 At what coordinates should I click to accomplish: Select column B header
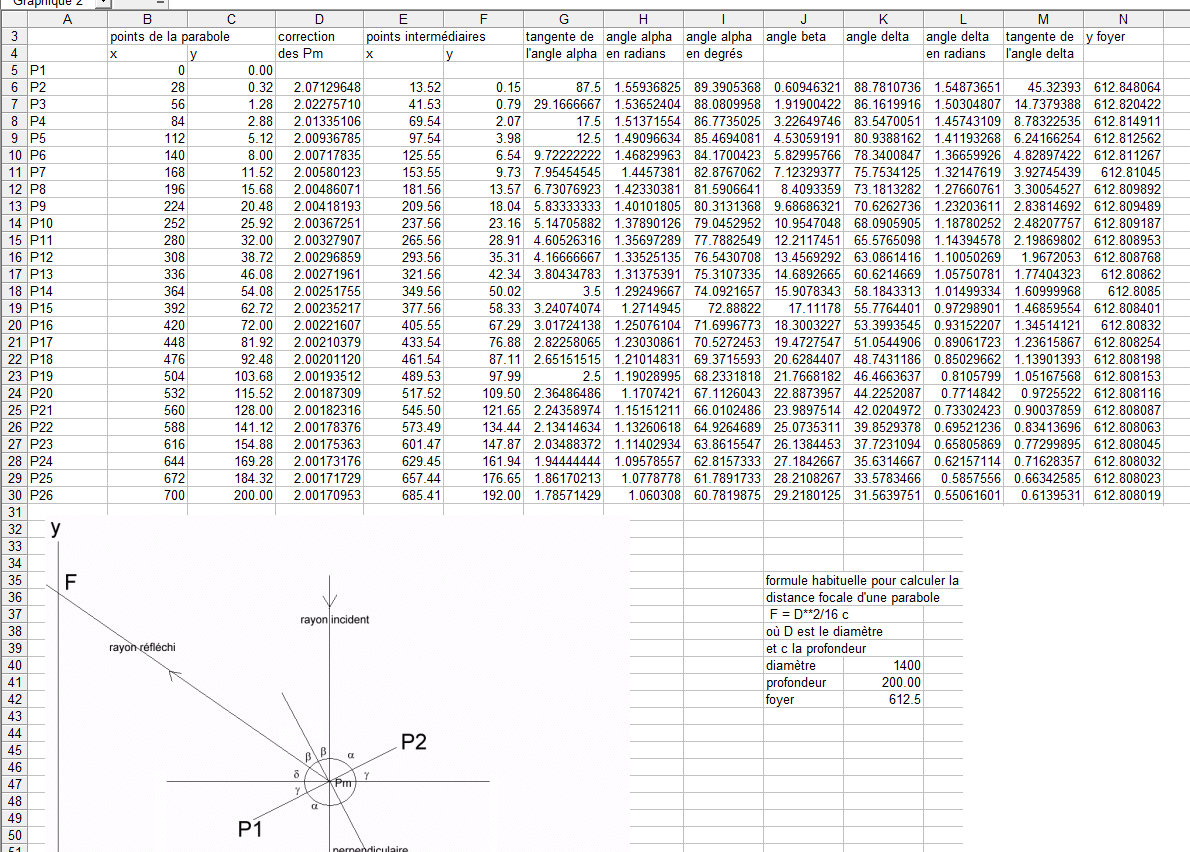pyautogui.click(x=147, y=19)
